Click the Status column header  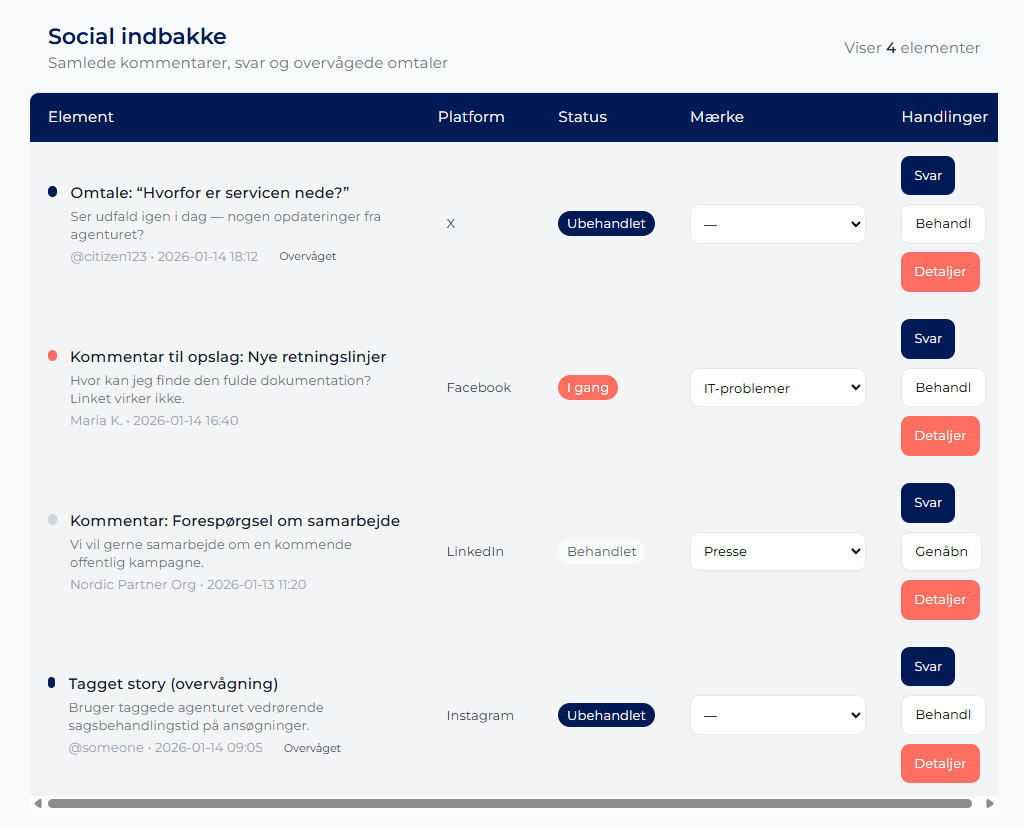582,117
